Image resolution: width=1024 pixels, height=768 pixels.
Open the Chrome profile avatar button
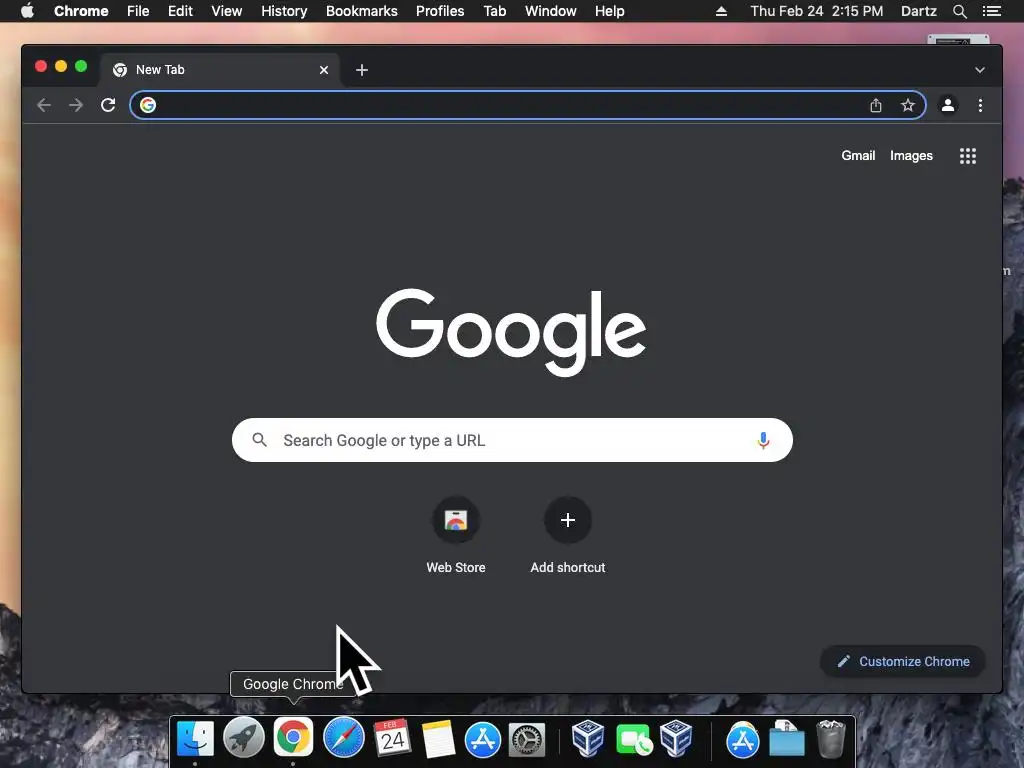948,105
